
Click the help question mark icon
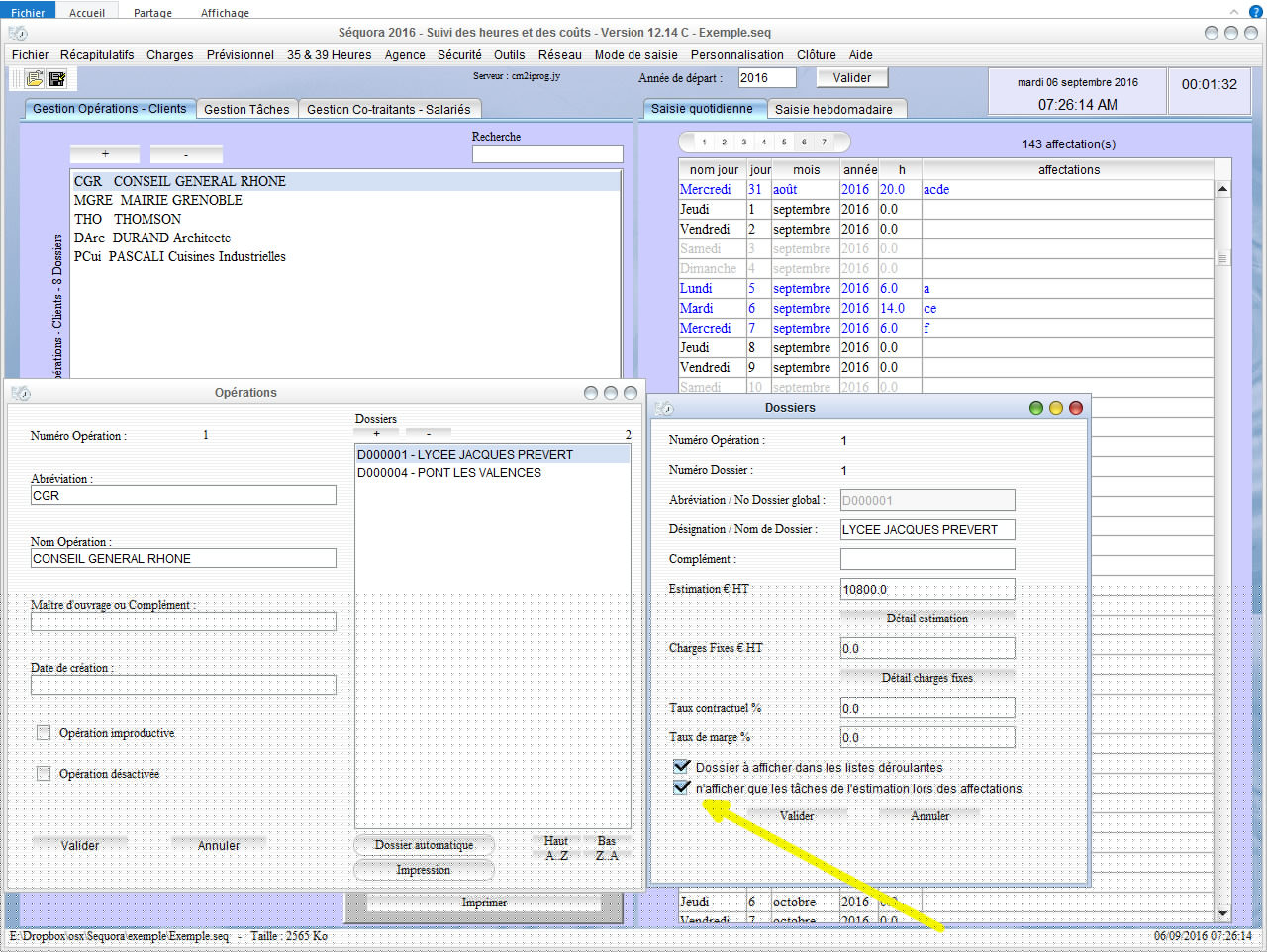coord(1255,12)
